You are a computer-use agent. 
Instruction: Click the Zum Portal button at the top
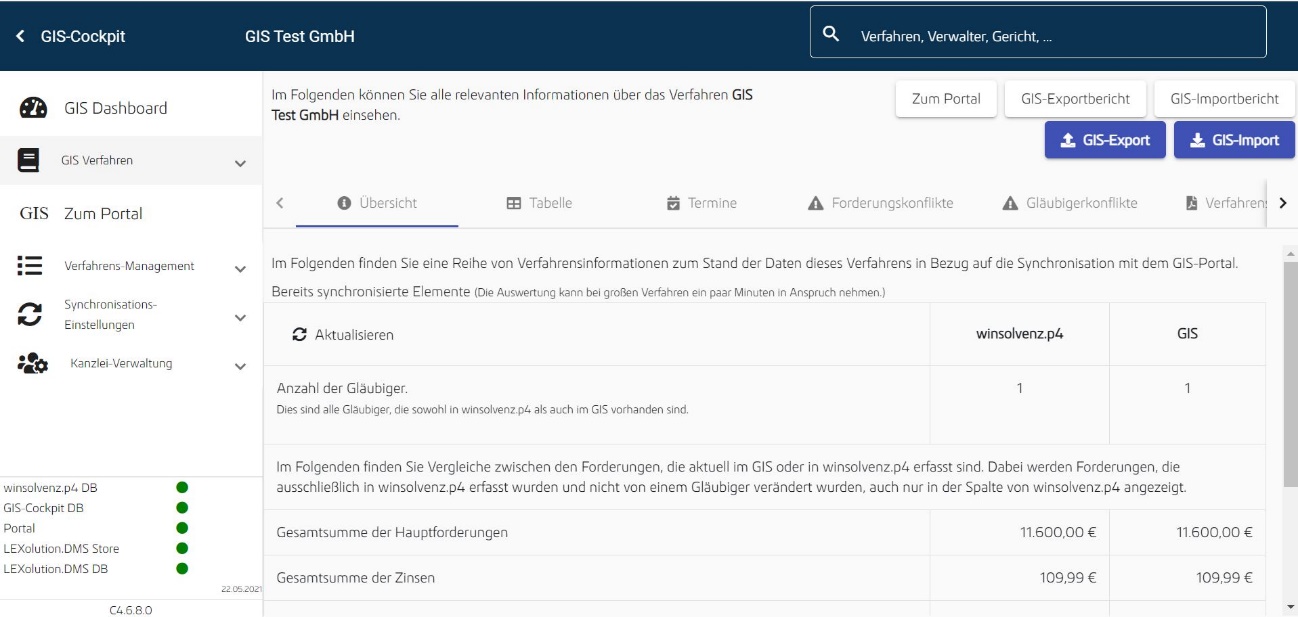[x=946, y=99]
